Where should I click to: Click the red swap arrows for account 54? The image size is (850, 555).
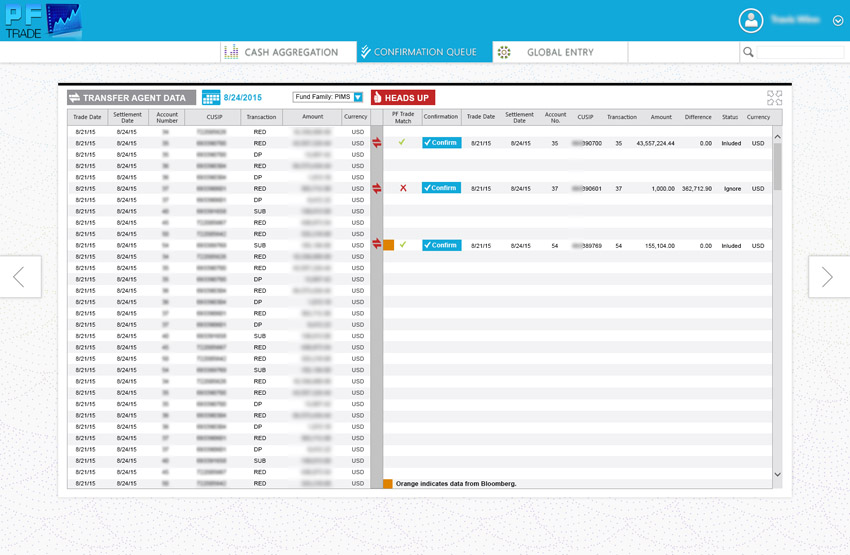(x=377, y=245)
